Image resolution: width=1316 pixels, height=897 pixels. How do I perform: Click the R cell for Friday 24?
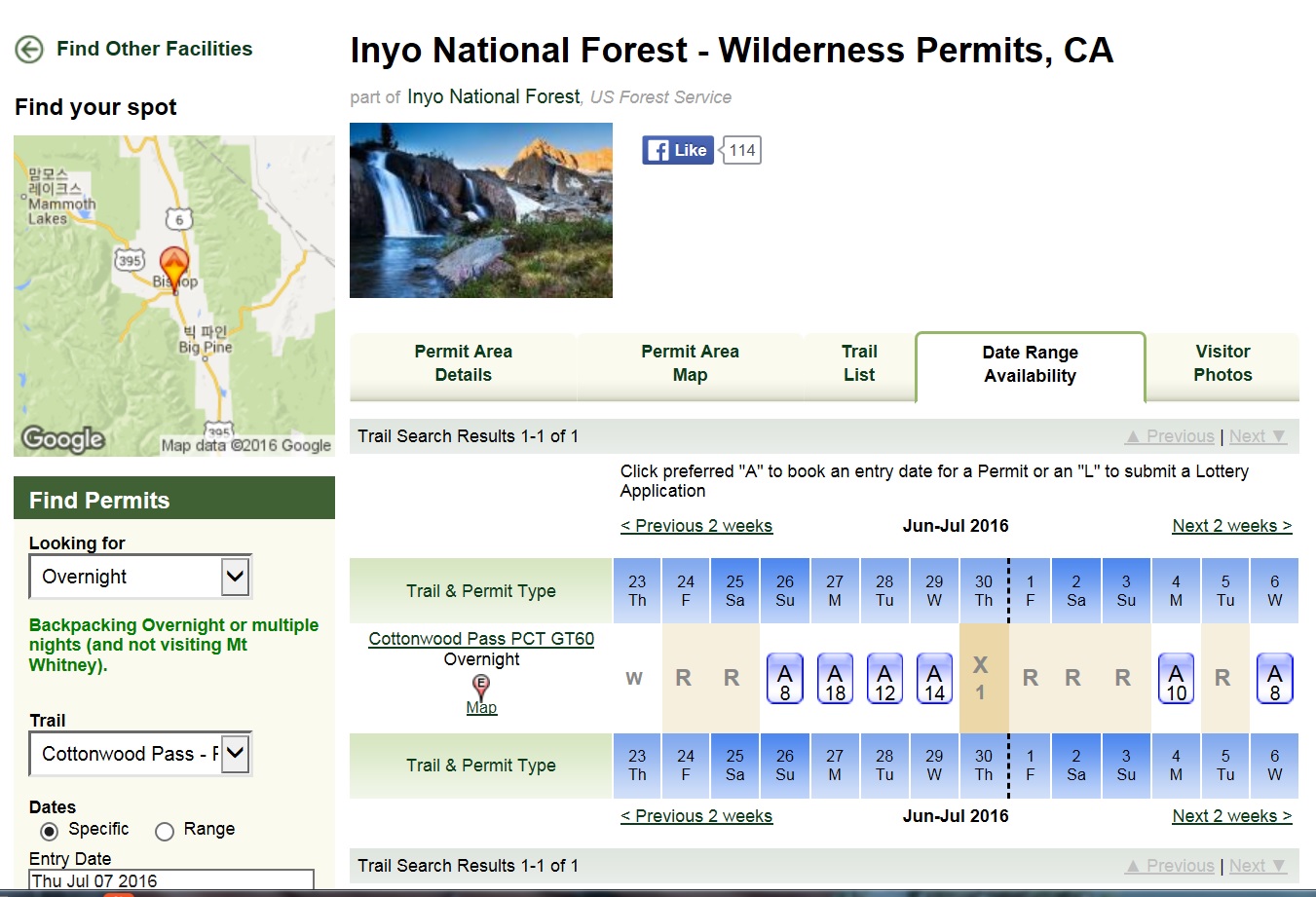coord(684,679)
